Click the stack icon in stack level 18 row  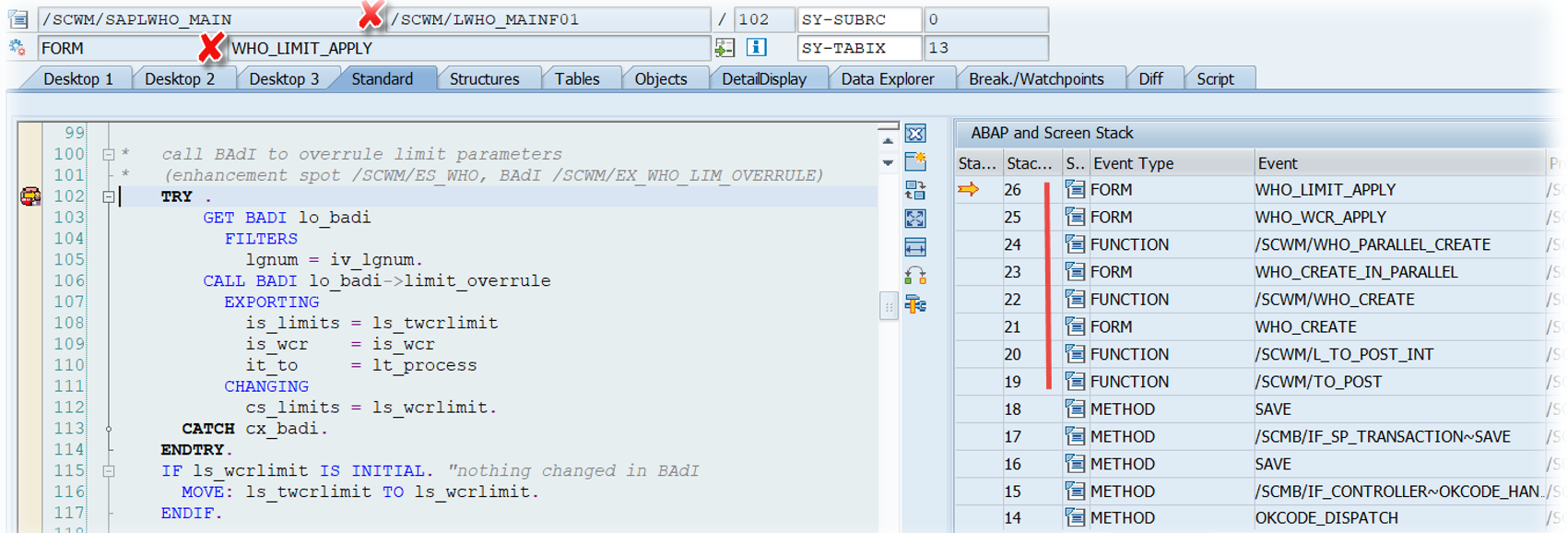(x=1074, y=409)
